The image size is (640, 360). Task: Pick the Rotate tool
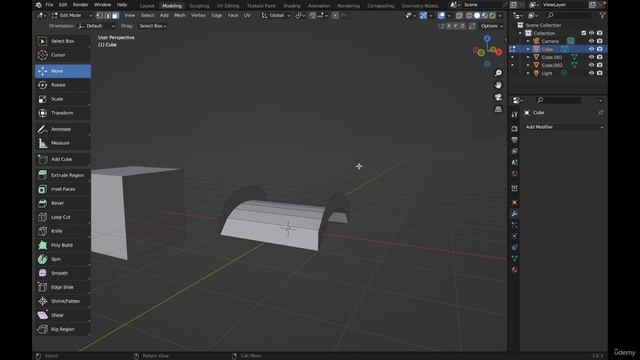click(x=63, y=85)
